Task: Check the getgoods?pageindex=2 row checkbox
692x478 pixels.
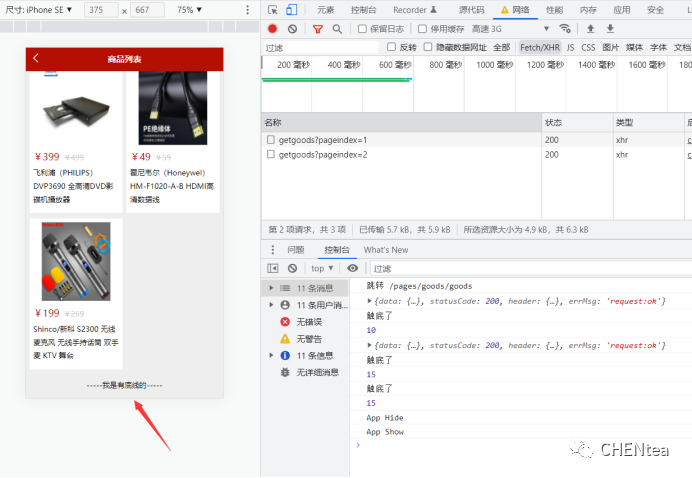Action: [271, 154]
